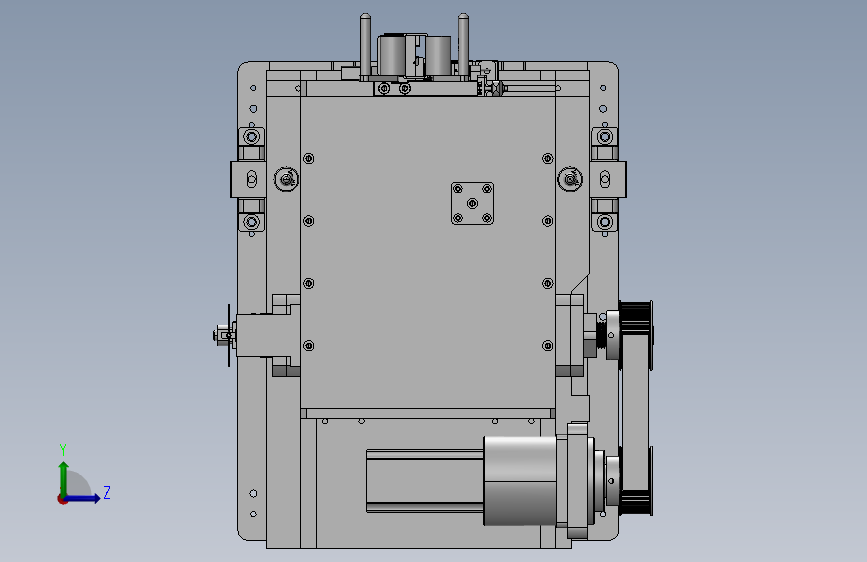
Task: Select the right slotted bracket on the frame edge
Action: 608,179
